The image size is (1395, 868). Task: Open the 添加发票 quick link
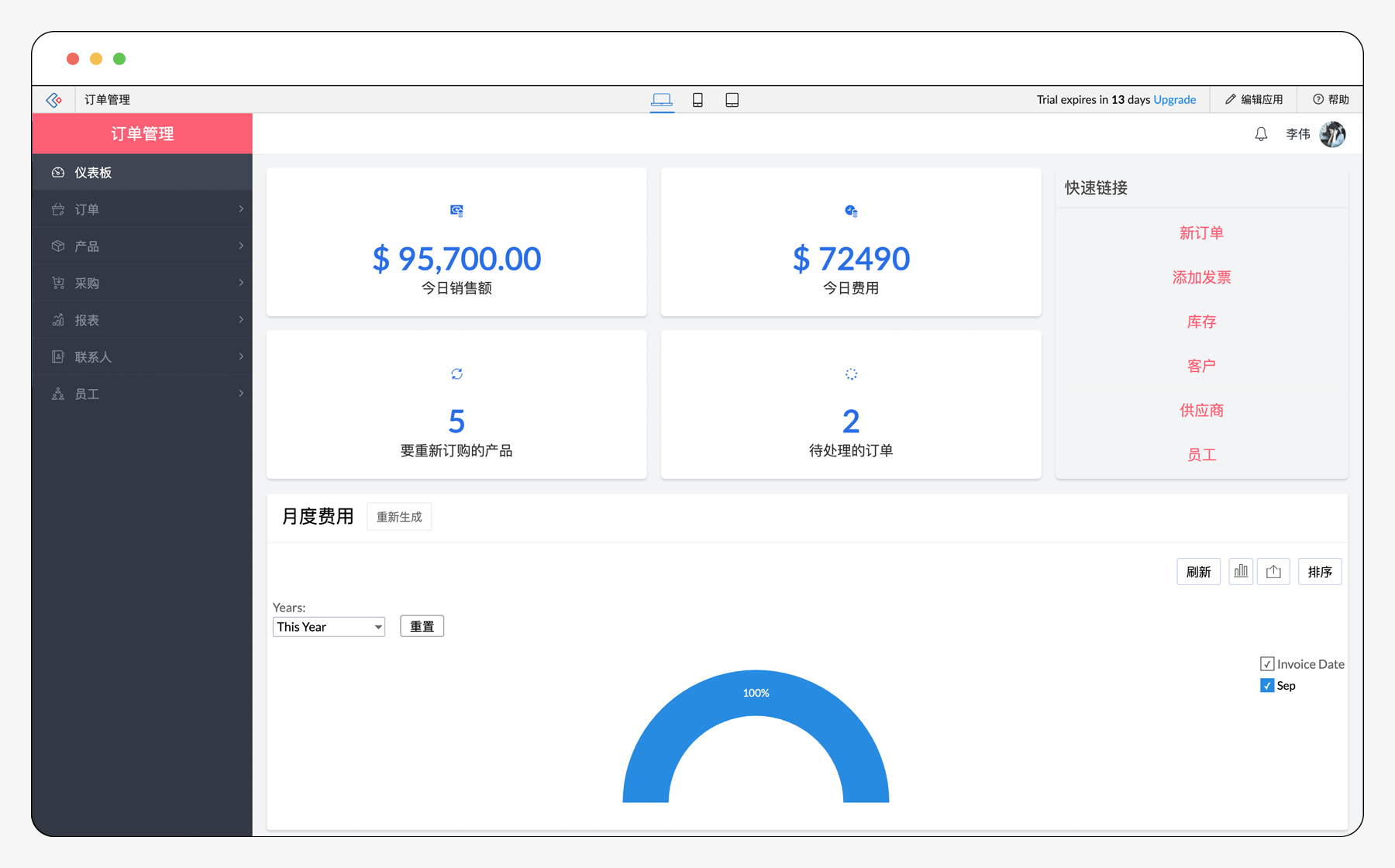click(1201, 277)
